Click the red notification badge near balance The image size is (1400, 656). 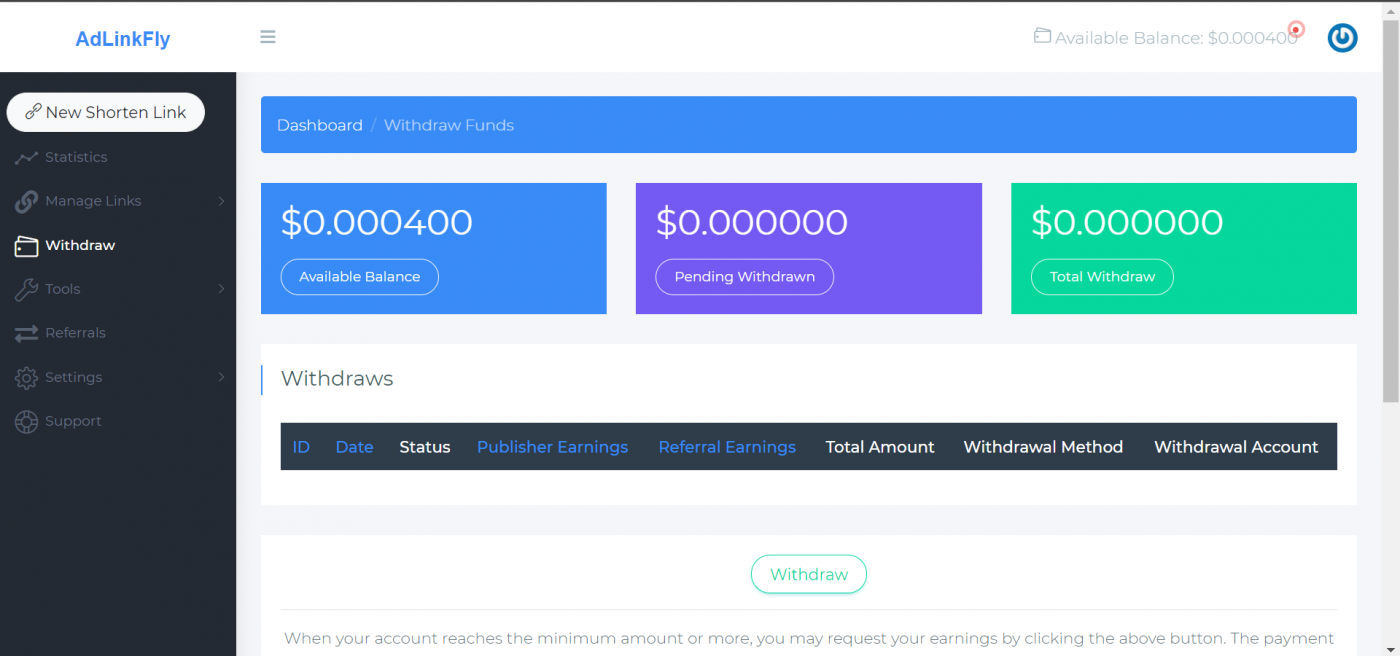(1295, 29)
